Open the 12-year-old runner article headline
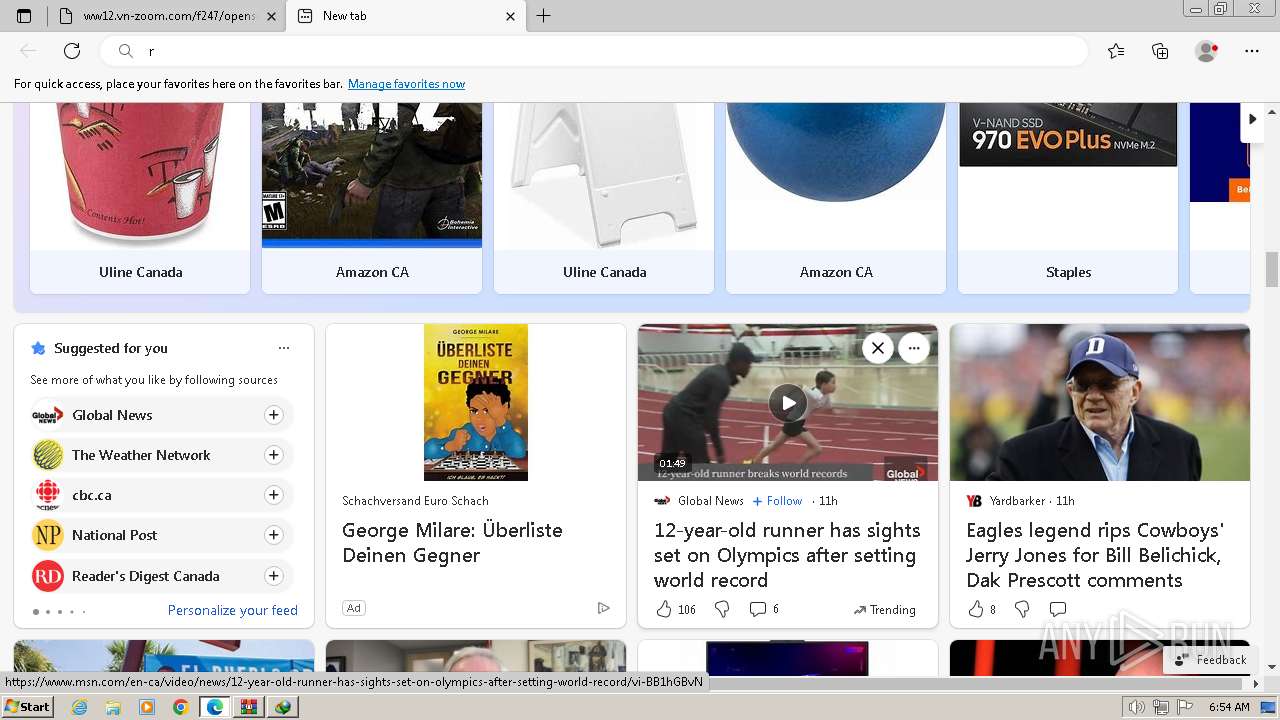This screenshot has width=1280, height=720. tap(787, 555)
